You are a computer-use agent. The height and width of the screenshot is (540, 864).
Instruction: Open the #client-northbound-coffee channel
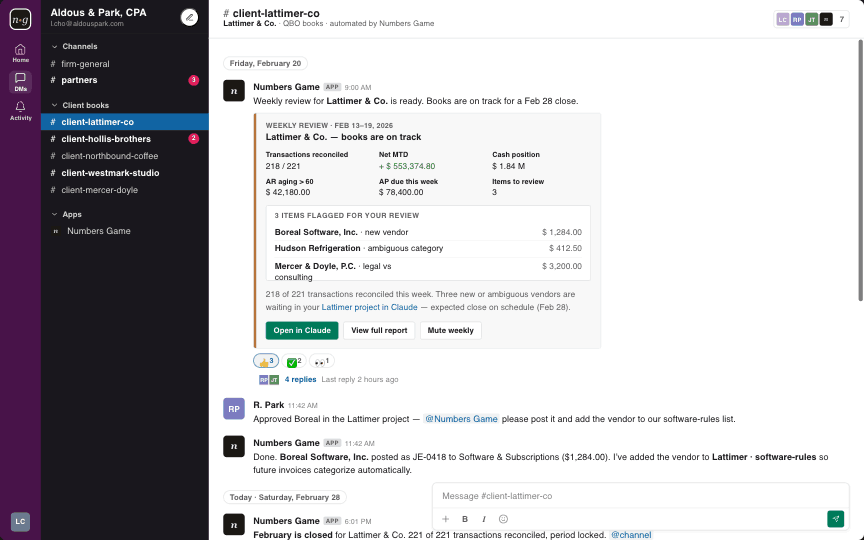pos(125,156)
